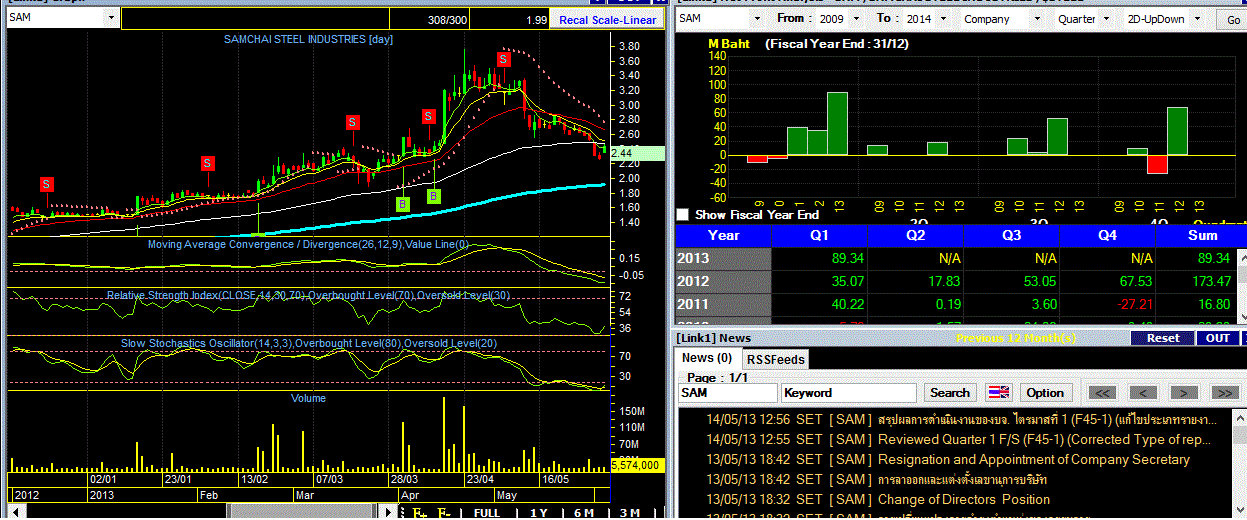The image size is (1247, 520).
Task: Go to last news page with >> button
Action: [x=1225, y=393]
